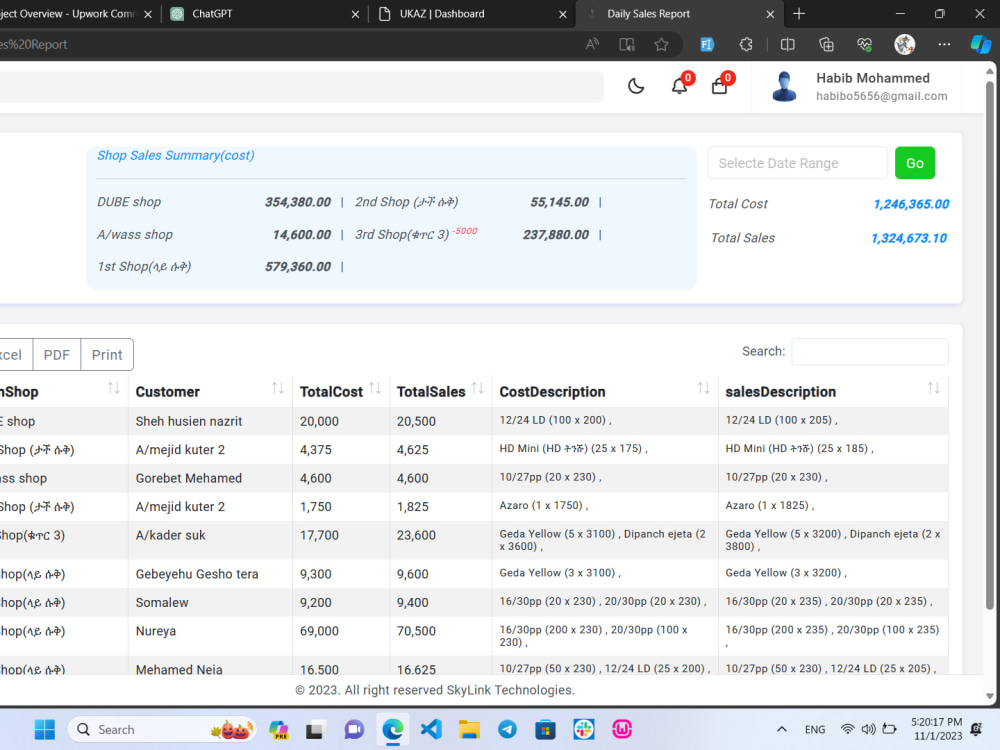
Task: Open chat app from taskbar
Action: point(354,730)
